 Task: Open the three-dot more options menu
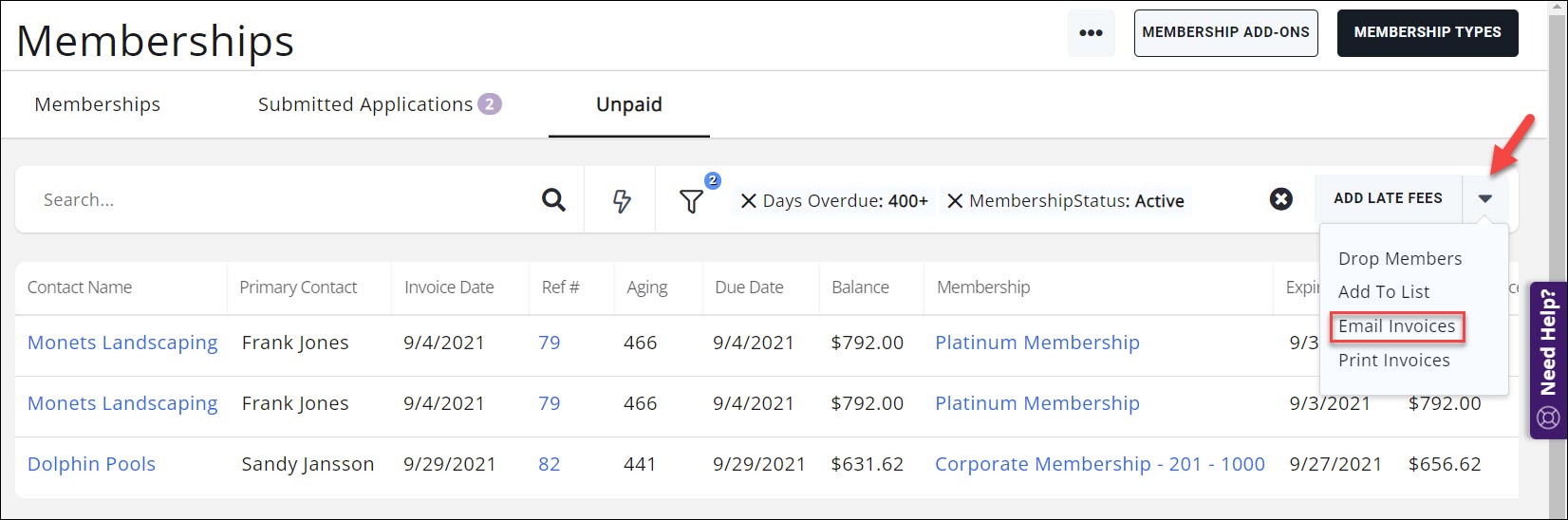point(1091,33)
